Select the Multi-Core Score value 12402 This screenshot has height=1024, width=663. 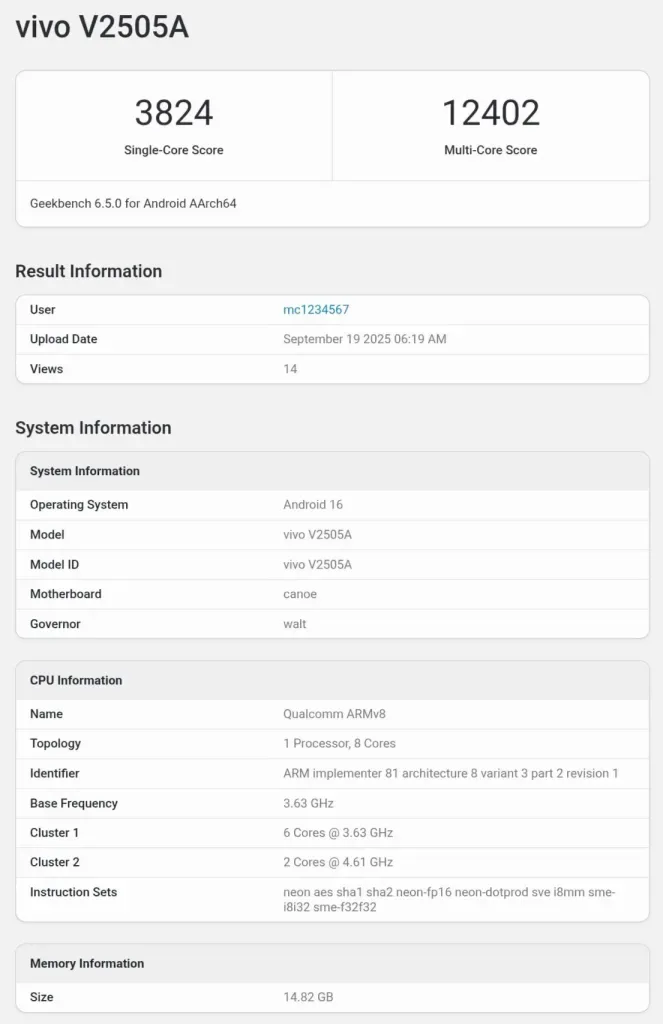tap(491, 113)
